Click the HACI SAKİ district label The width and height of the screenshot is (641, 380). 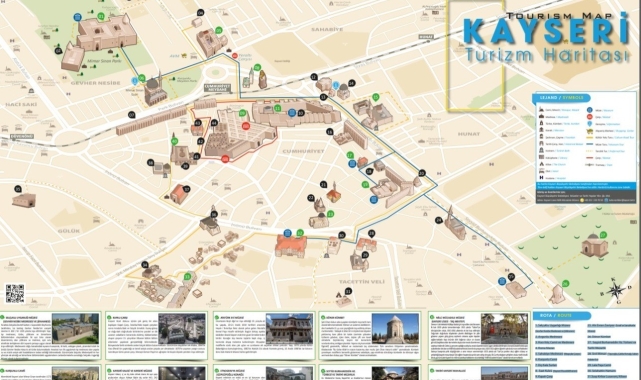[21, 105]
